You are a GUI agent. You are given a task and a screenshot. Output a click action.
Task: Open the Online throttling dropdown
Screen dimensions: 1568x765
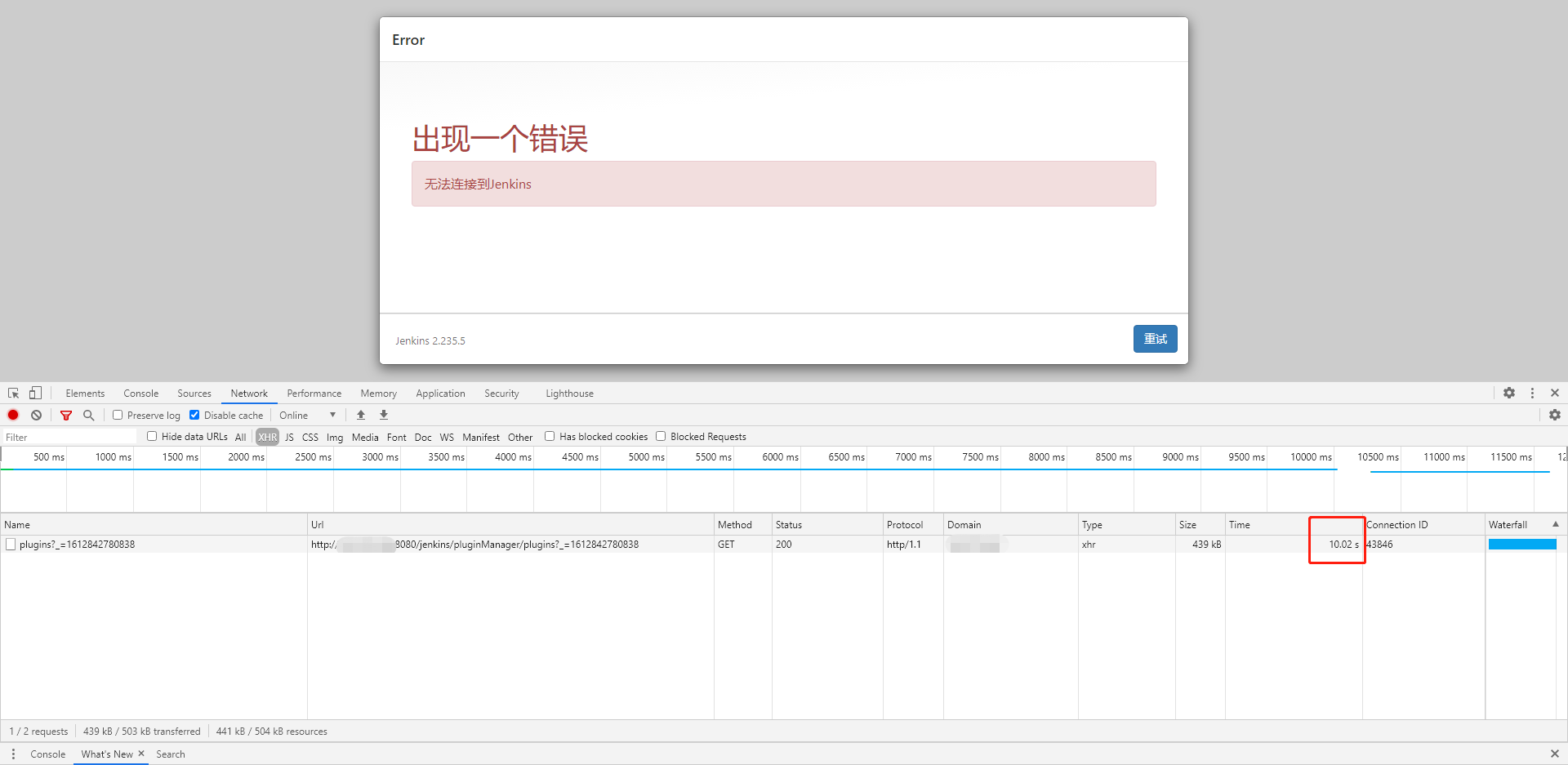[x=307, y=415]
